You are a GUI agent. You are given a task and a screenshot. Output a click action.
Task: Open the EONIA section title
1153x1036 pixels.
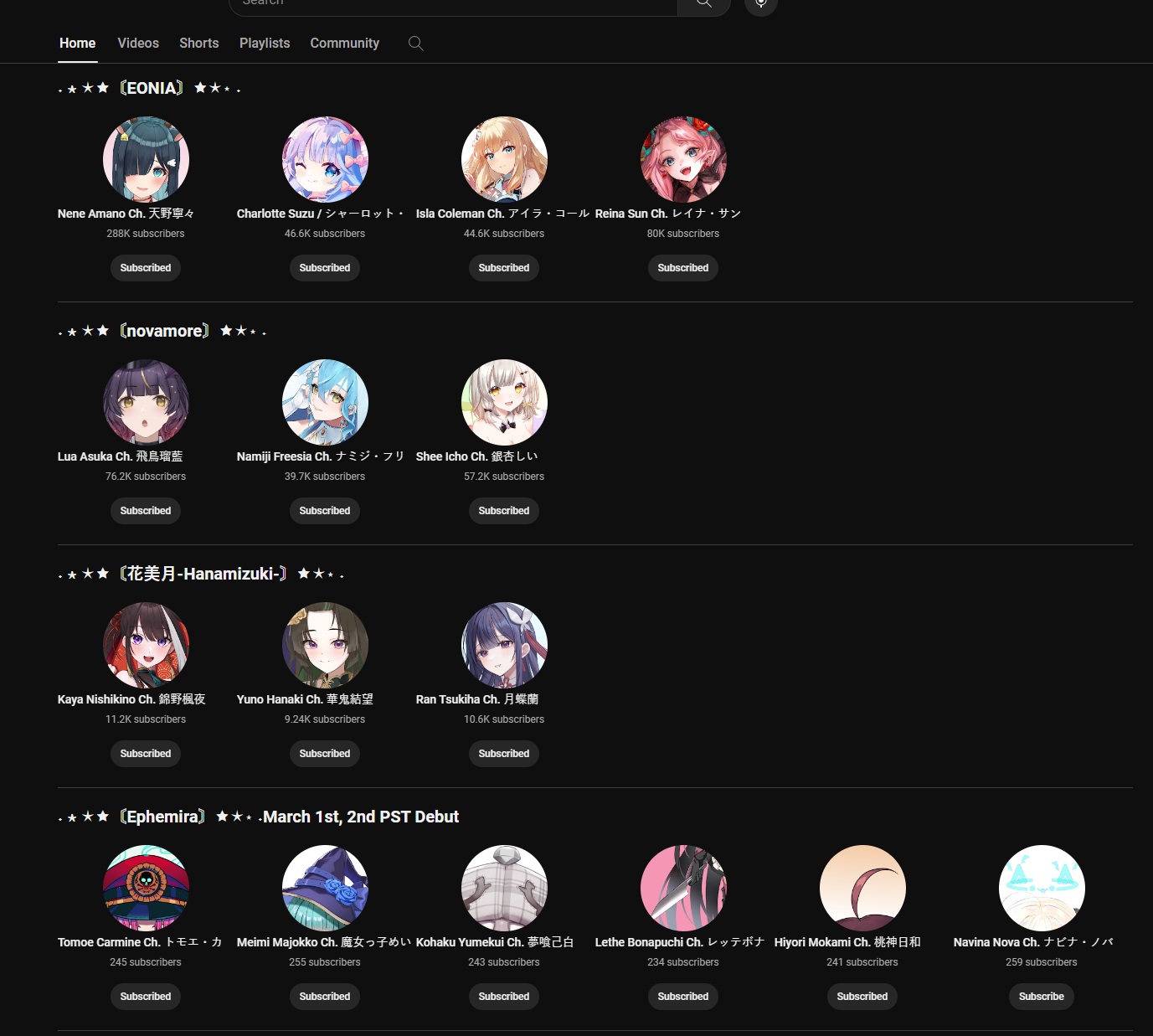point(150,88)
